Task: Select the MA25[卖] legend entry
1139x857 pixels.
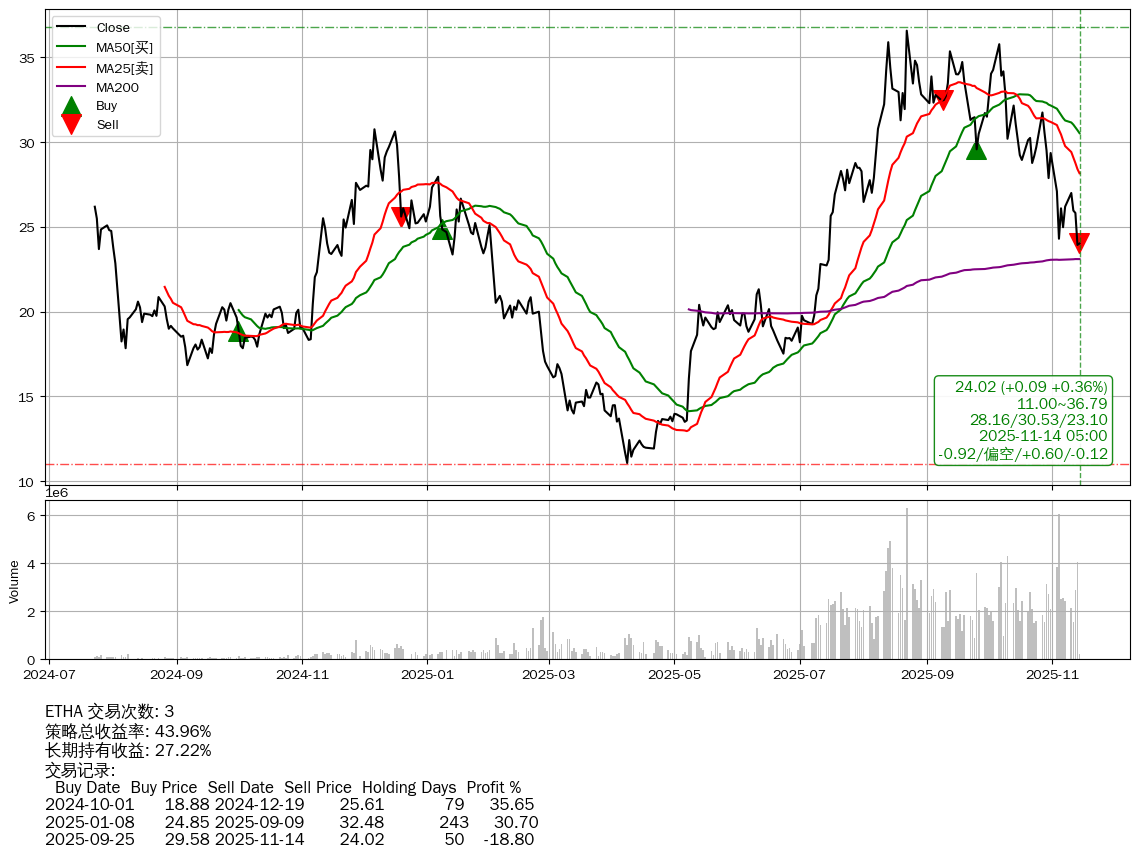Action: tap(124, 67)
